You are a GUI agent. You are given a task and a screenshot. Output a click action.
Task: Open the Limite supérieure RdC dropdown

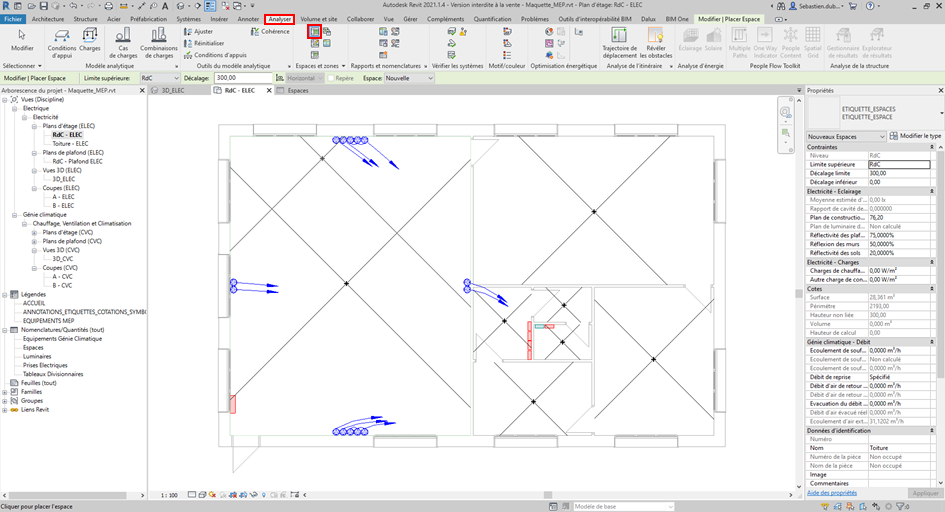point(158,78)
